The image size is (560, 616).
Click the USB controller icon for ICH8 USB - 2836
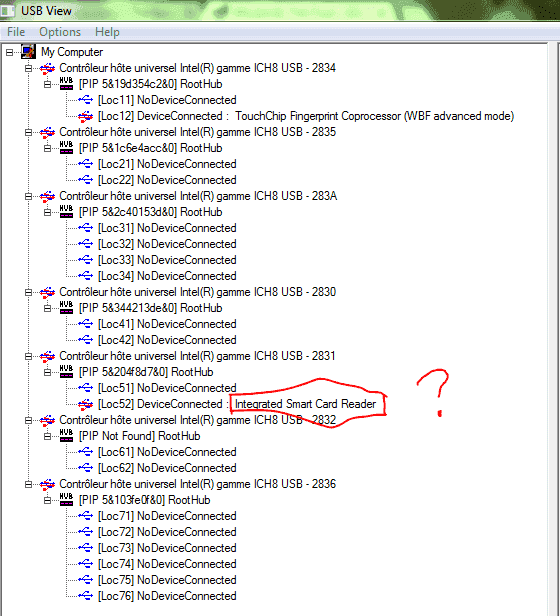[x=47, y=484]
